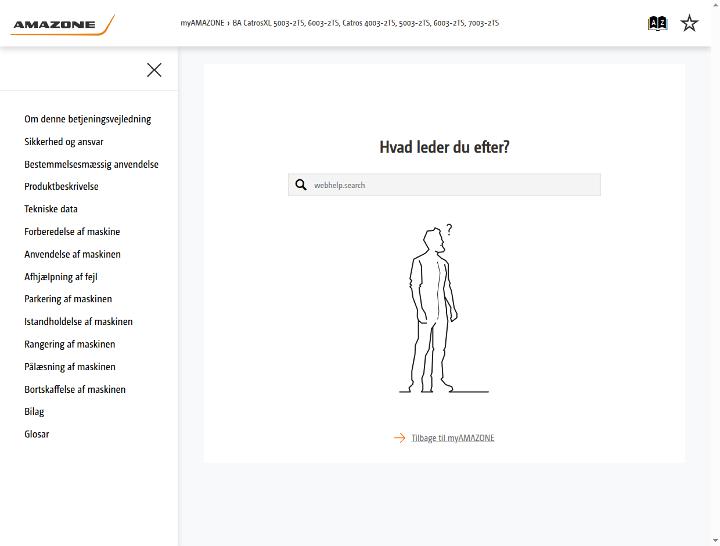Click myAMAZONE in the breadcrumb
The width and height of the screenshot is (720, 546).
tap(202, 23)
